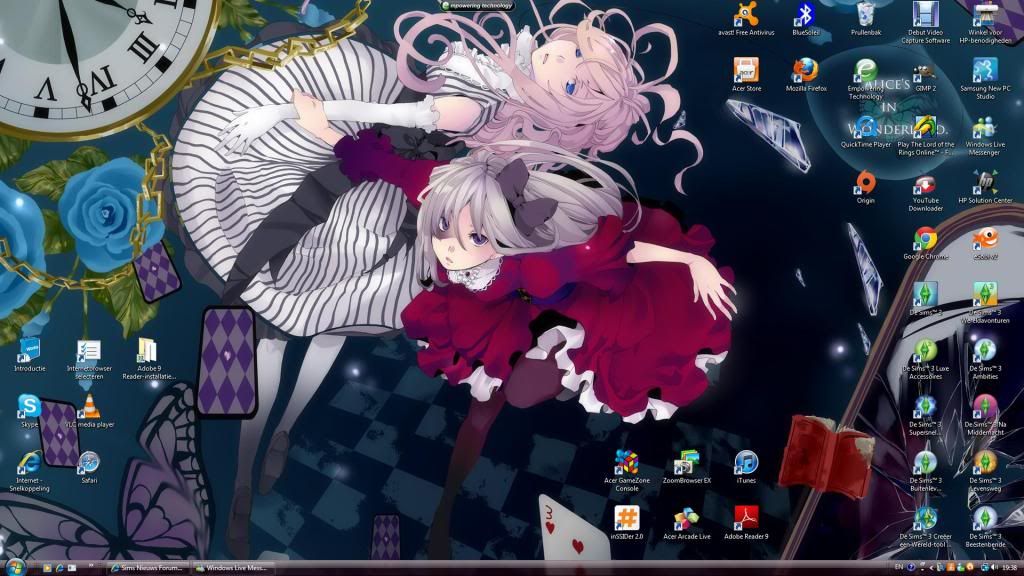The width and height of the screenshot is (1024, 576).
Task: Open the Prullenbak recycle bin
Action: [x=865, y=19]
